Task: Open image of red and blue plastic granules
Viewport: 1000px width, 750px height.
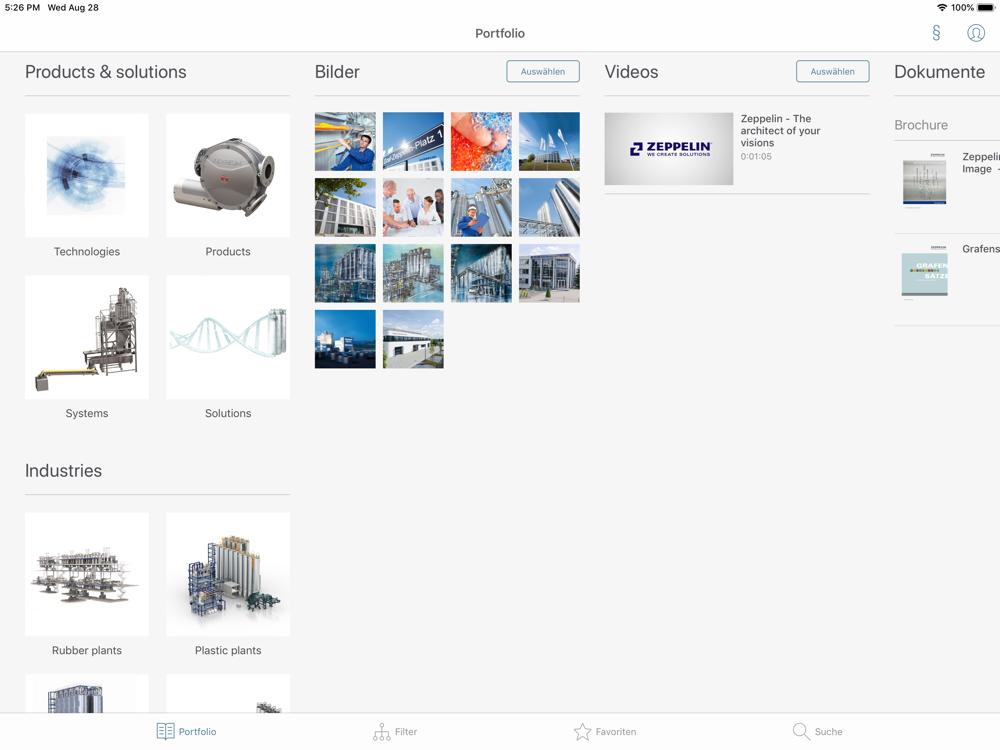Action: tap(481, 142)
